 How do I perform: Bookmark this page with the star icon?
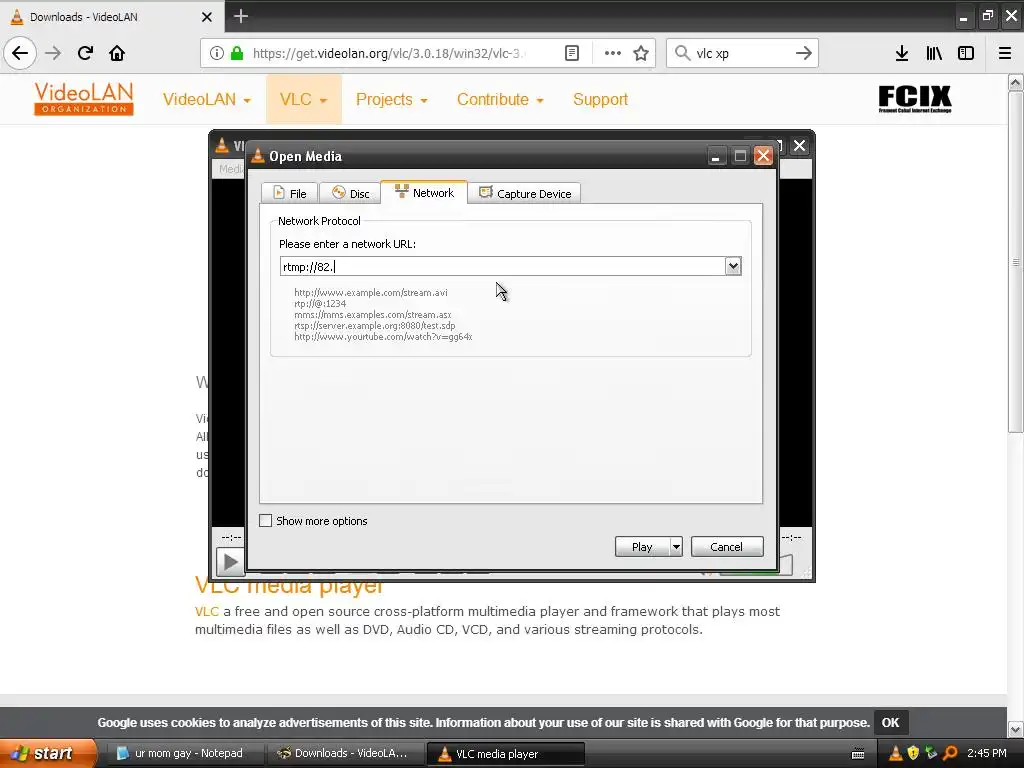coord(641,53)
